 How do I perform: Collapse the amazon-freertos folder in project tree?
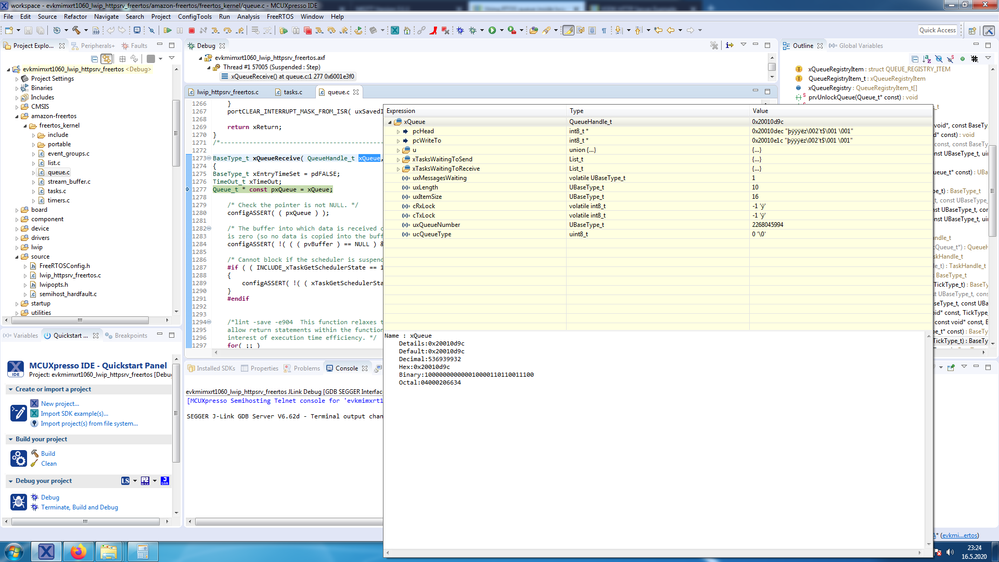(17, 116)
